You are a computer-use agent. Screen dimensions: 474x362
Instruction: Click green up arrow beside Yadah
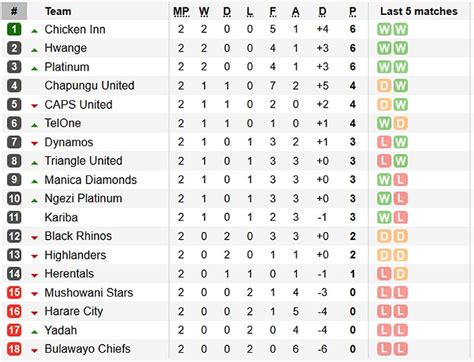tap(34, 332)
